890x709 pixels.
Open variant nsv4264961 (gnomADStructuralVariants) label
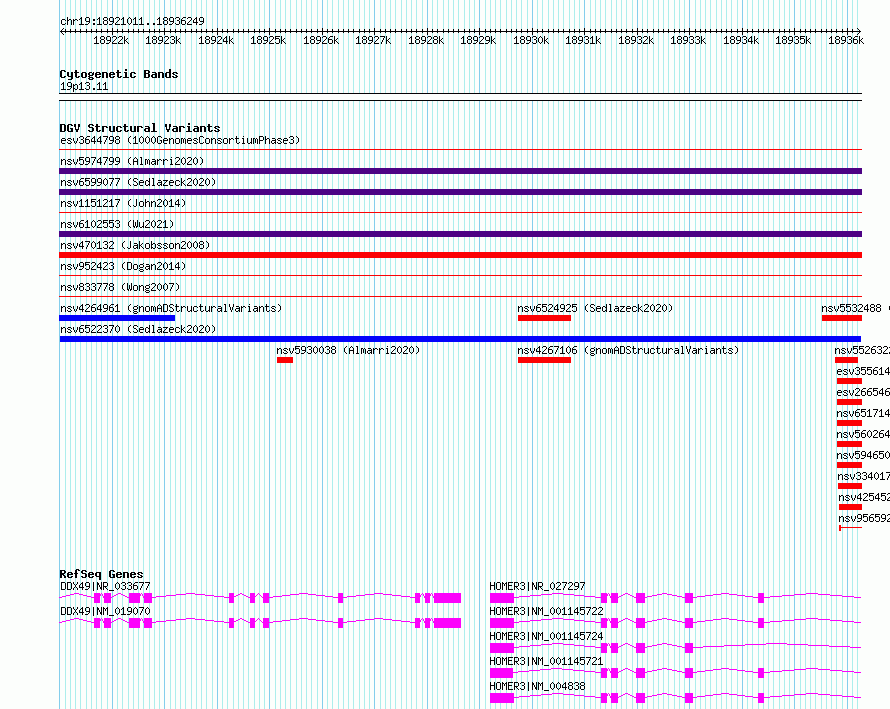171,308
